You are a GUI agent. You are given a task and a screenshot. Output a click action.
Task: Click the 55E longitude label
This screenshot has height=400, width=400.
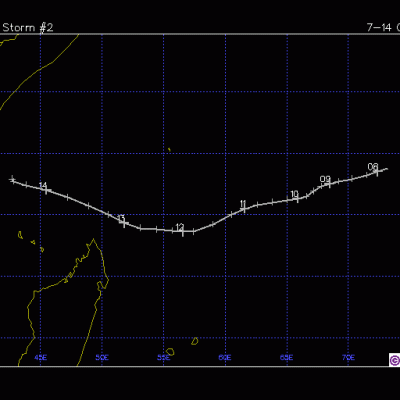[x=164, y=358]
